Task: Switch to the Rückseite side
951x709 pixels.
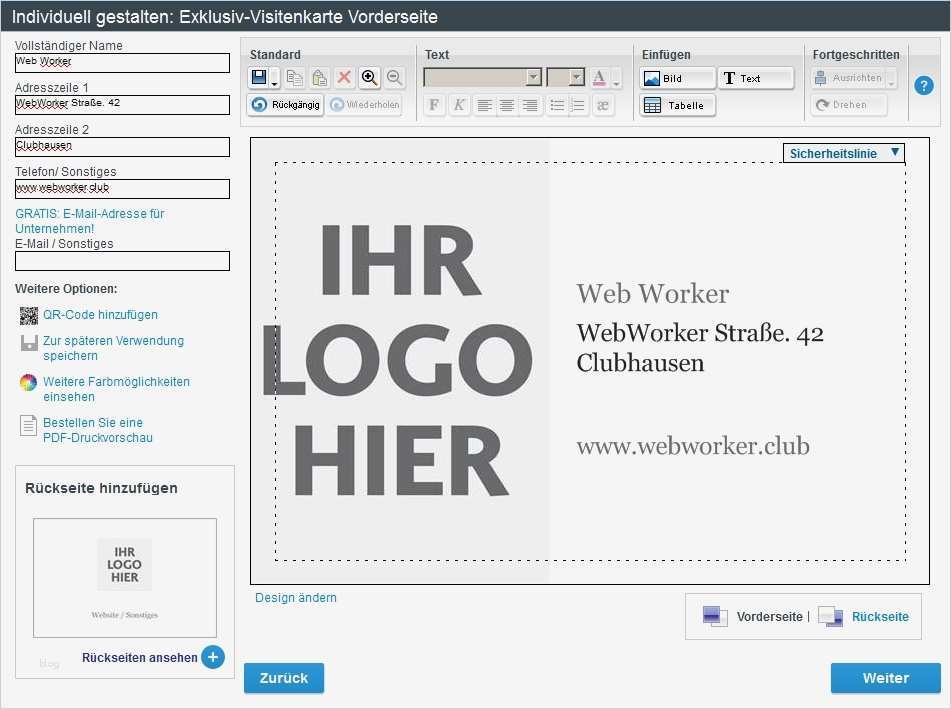Action: pos(880,616)
